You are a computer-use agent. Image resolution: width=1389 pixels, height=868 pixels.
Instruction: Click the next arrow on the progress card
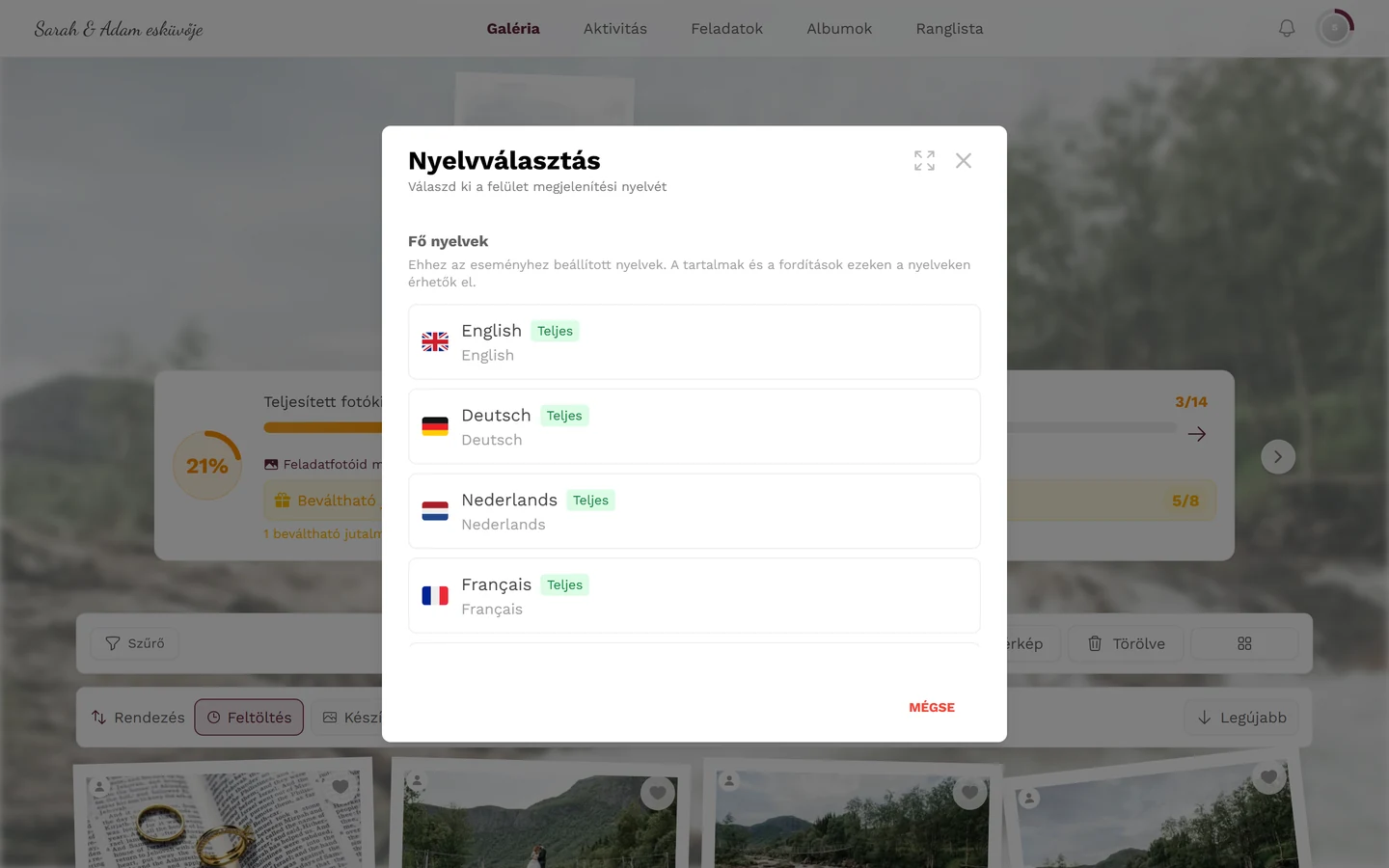pos(1278,457)
